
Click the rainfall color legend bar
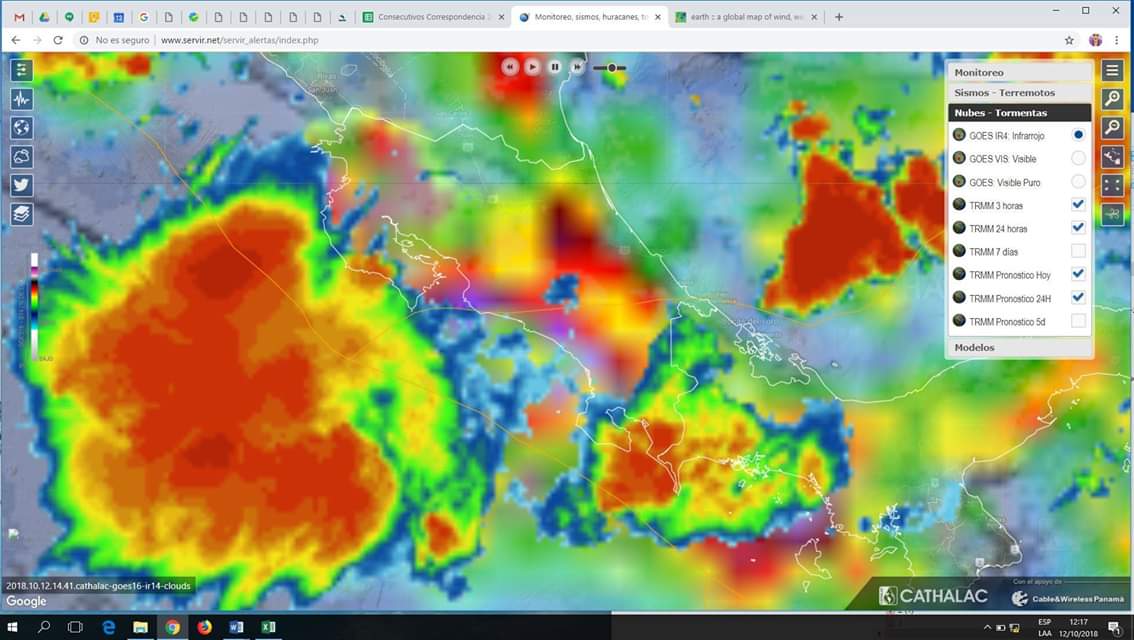(34, 307)
